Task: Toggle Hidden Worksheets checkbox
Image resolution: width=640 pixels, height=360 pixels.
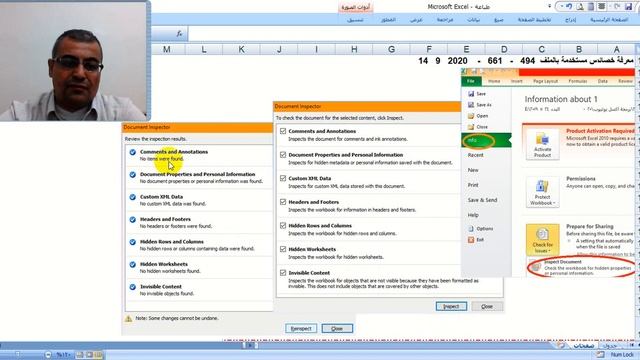Action: (283, 249)
